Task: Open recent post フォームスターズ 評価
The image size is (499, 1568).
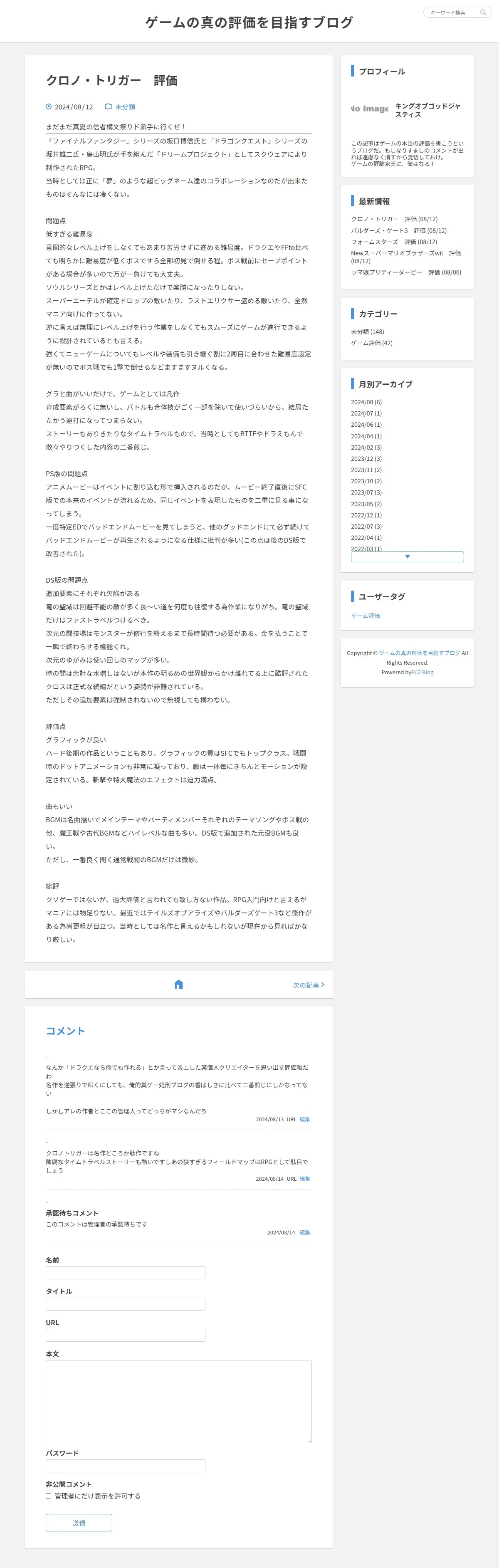Action: (x=394, y=242)
